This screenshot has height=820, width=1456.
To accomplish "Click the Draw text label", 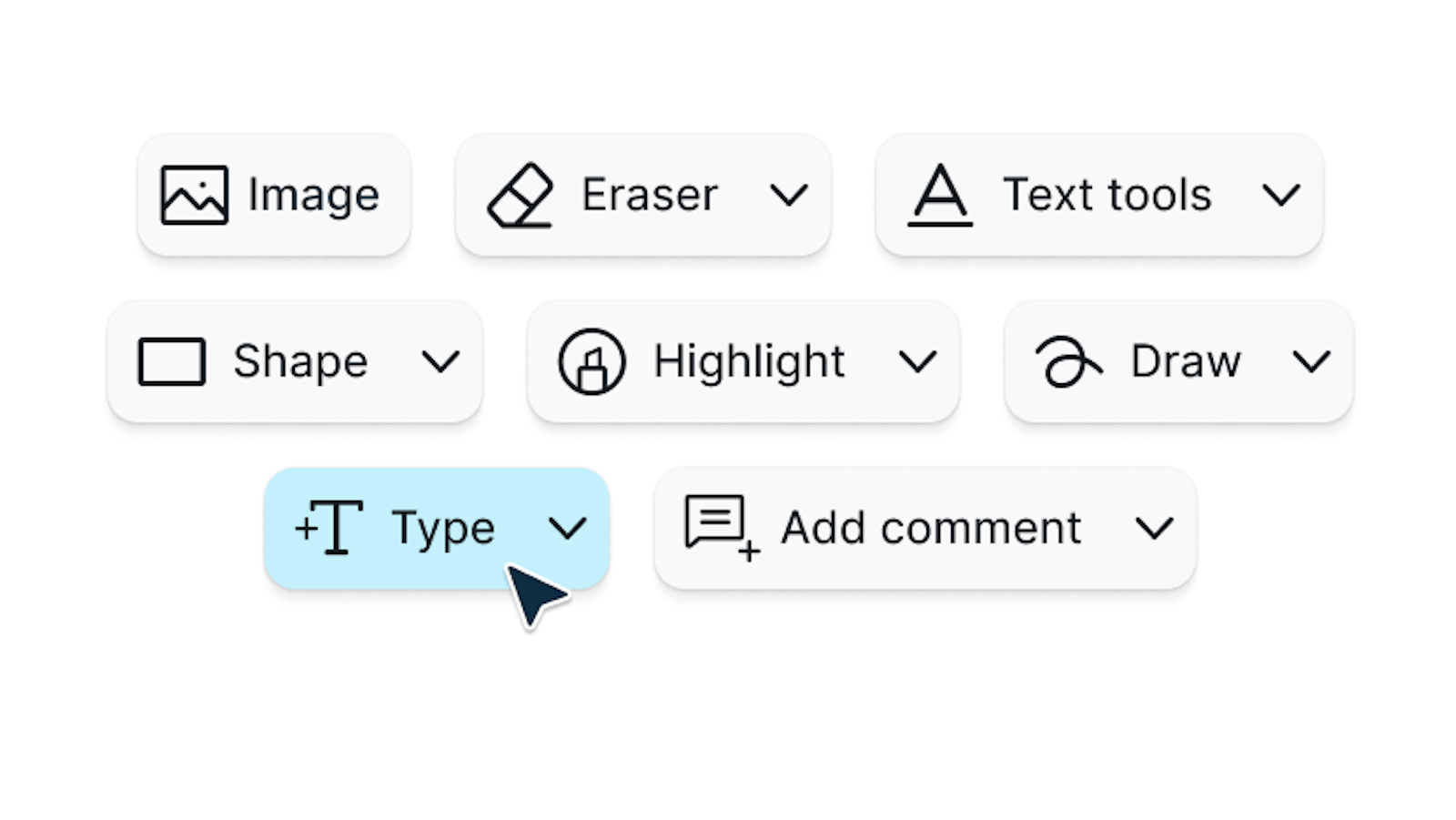I will (x=1185, y=362).
